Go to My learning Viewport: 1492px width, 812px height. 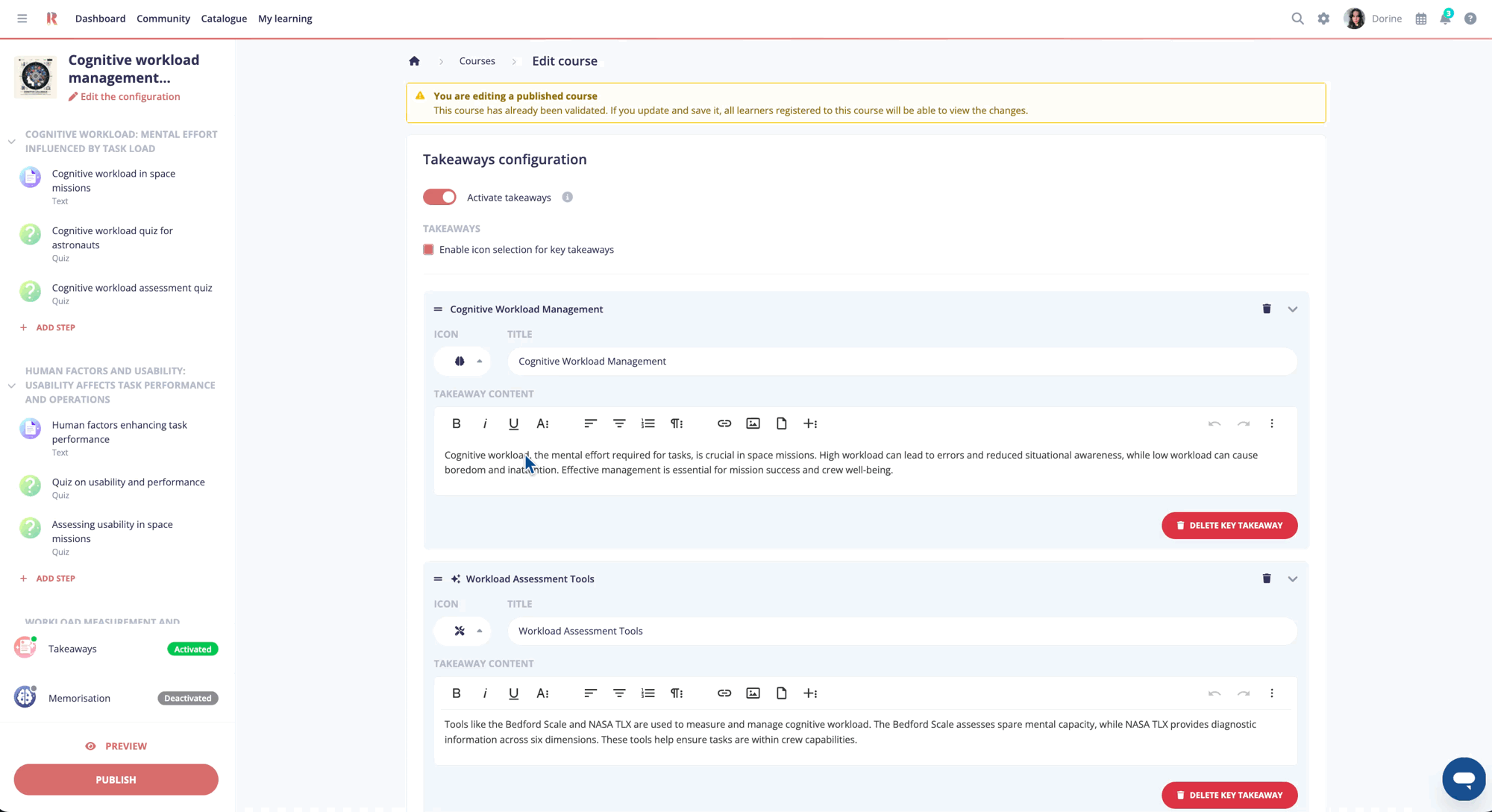284,19
